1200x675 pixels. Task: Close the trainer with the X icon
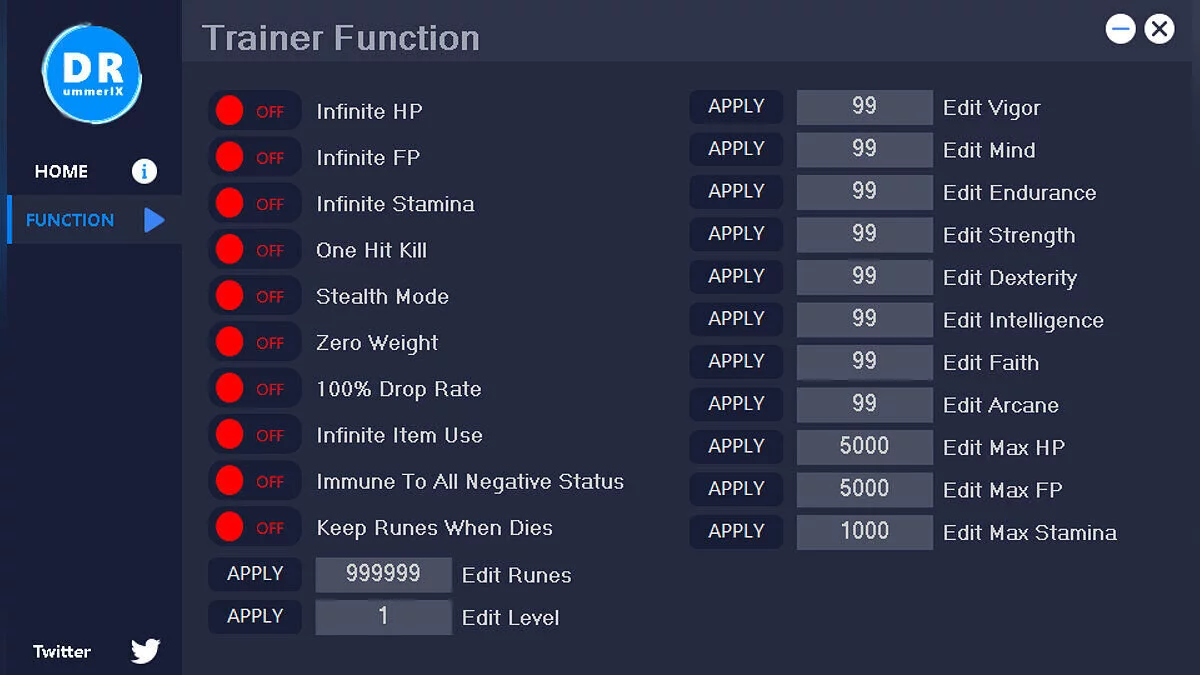1159,29
